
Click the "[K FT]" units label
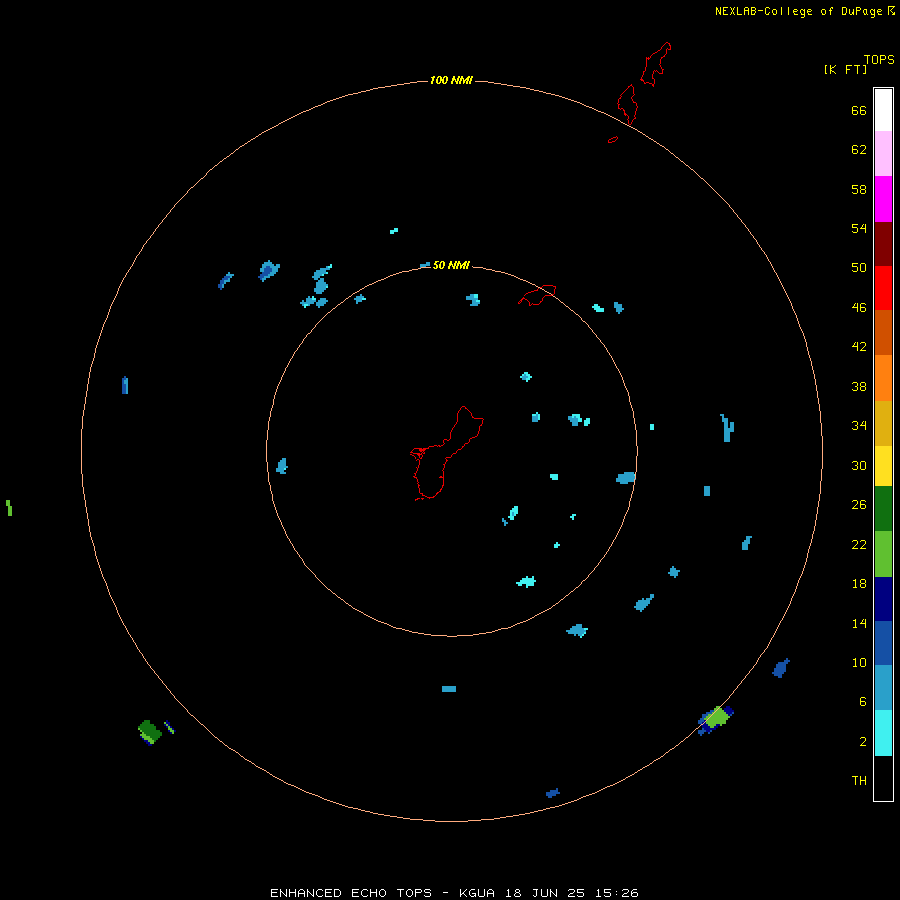coord(845,69)
